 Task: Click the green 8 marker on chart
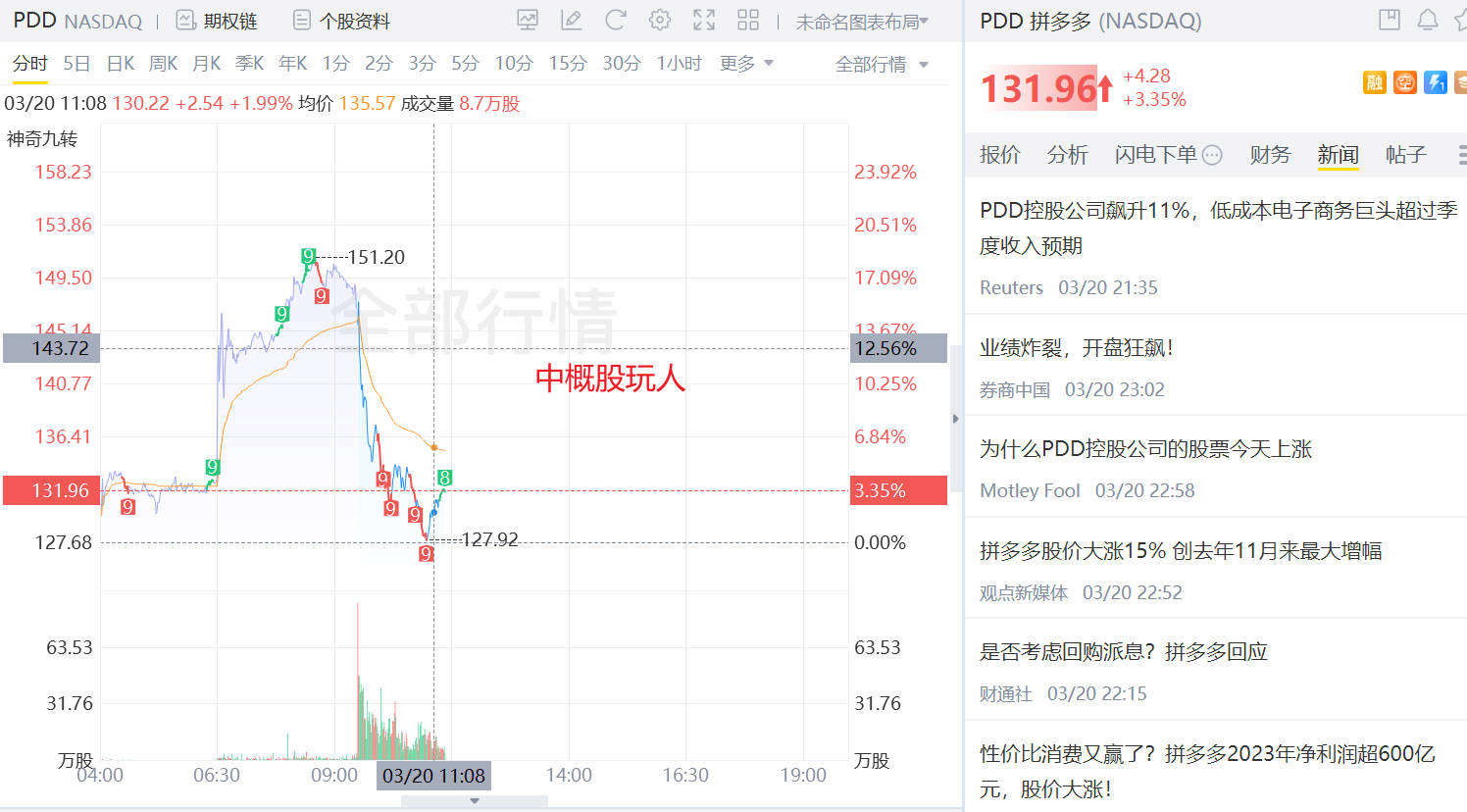[444, 478]
